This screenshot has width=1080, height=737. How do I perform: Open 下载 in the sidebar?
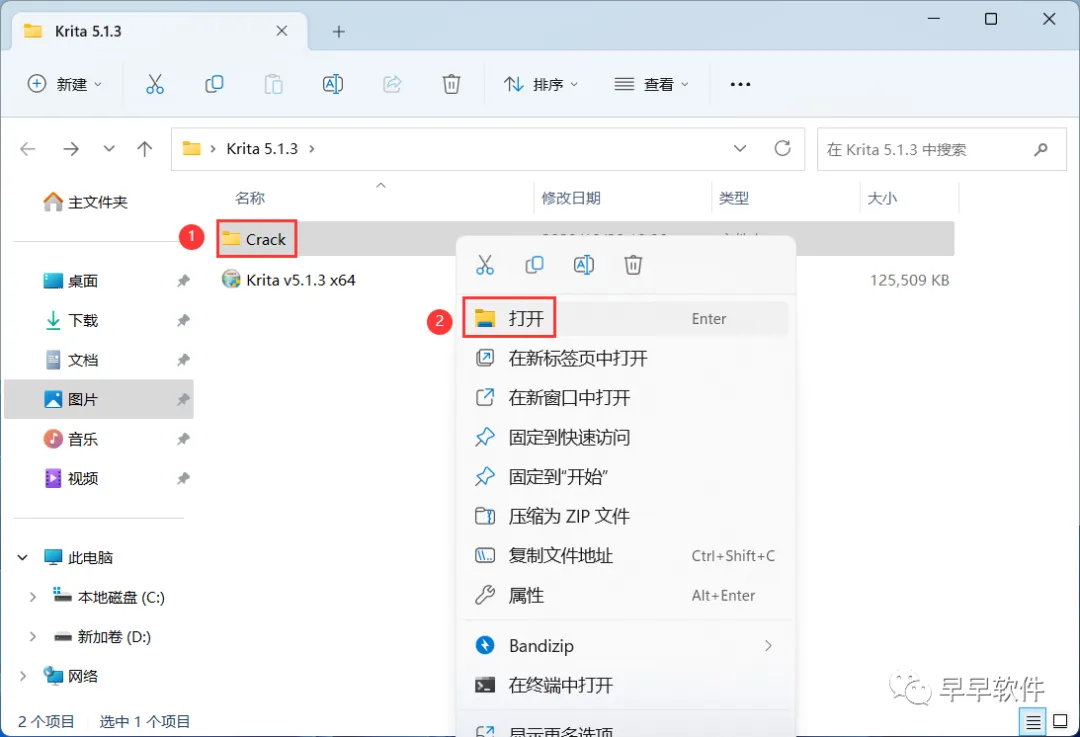[x=99, y=320]
